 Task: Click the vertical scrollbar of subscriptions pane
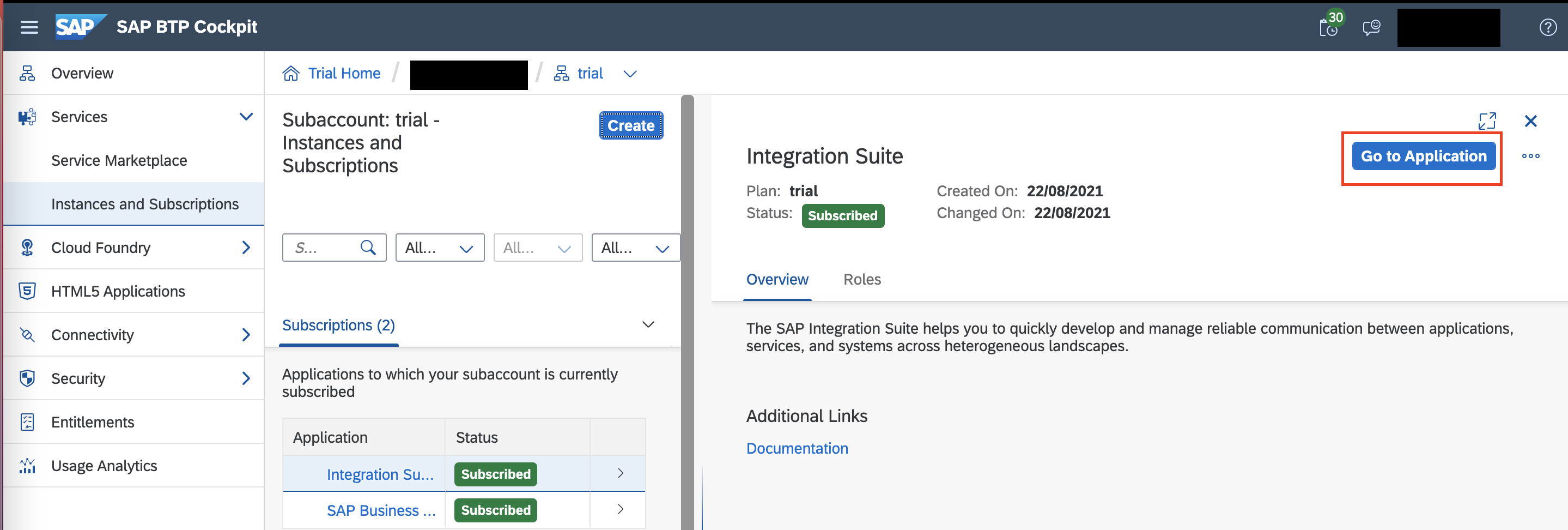tap(687, 305)
